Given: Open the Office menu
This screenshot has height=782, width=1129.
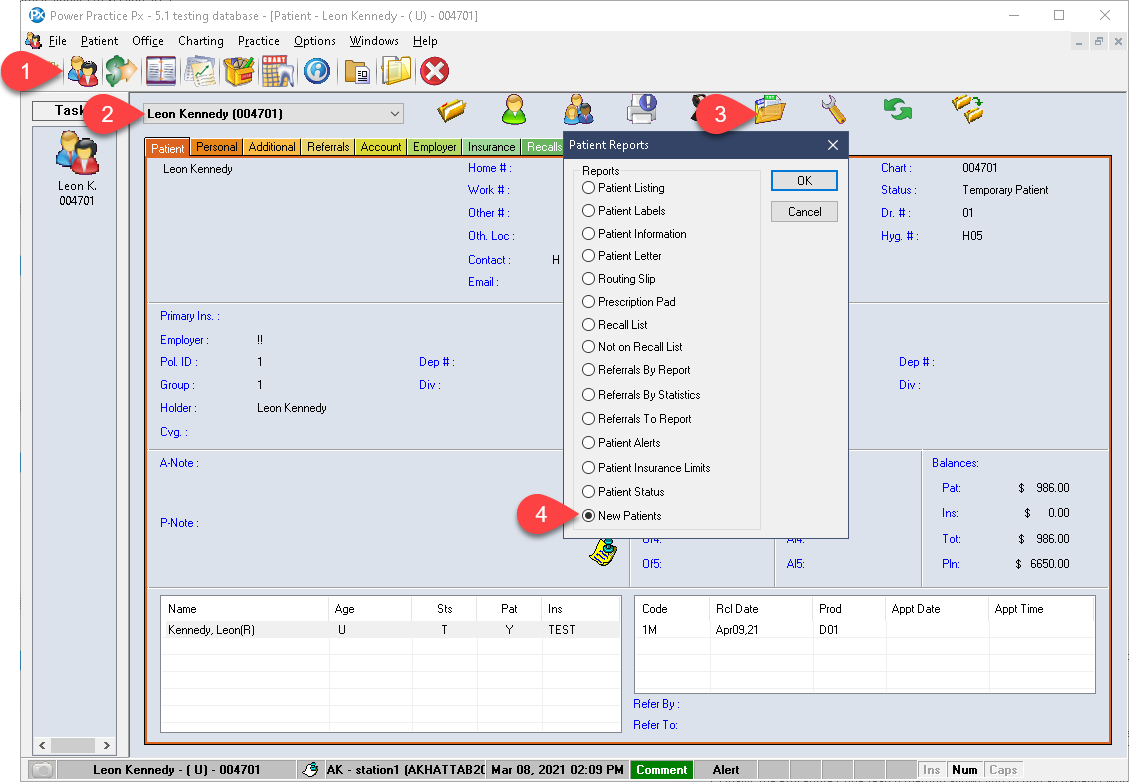Looking at the screenshot, I should point(148,41).
